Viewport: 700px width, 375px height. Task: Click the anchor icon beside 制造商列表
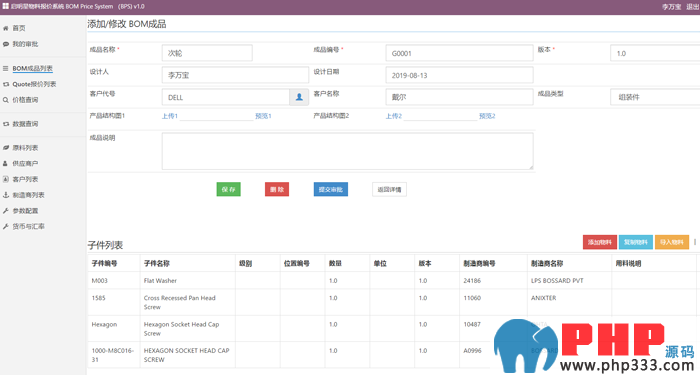[6, 195]
